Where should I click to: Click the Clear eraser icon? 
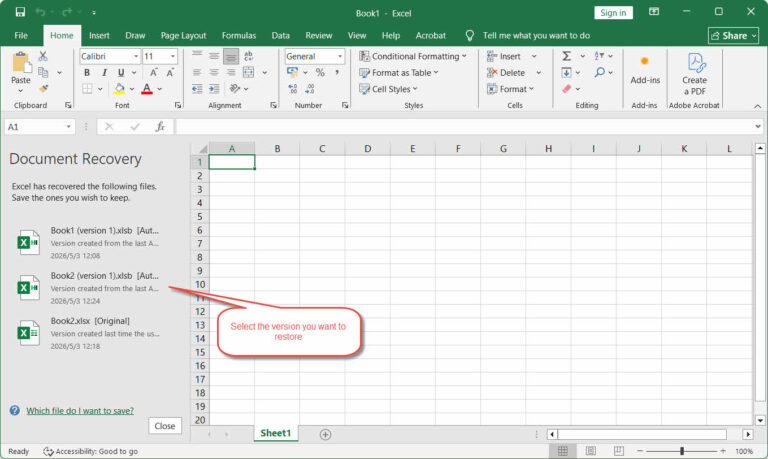pos(566,89)
